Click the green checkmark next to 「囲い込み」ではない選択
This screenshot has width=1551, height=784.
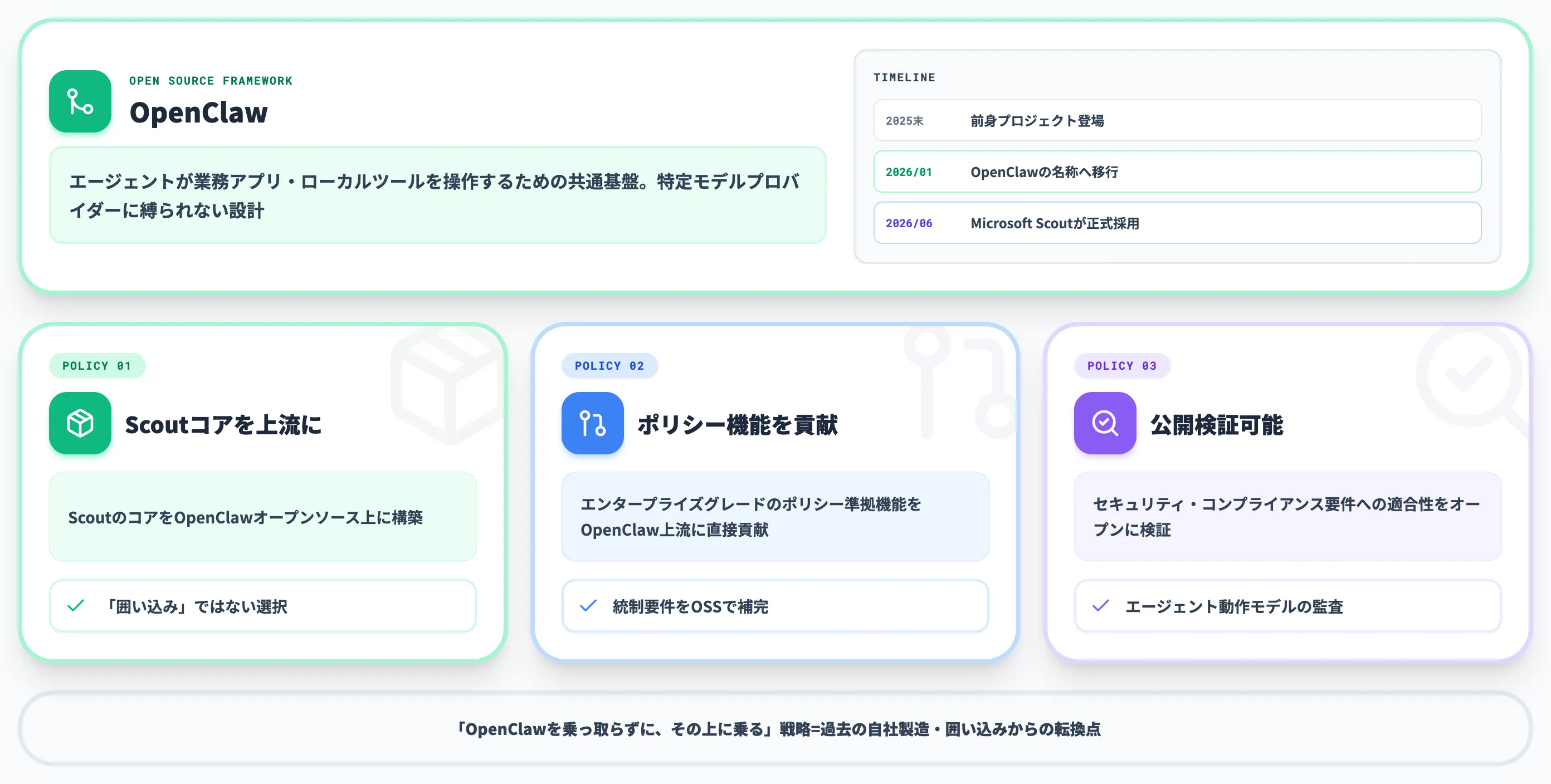pos(76,605)
